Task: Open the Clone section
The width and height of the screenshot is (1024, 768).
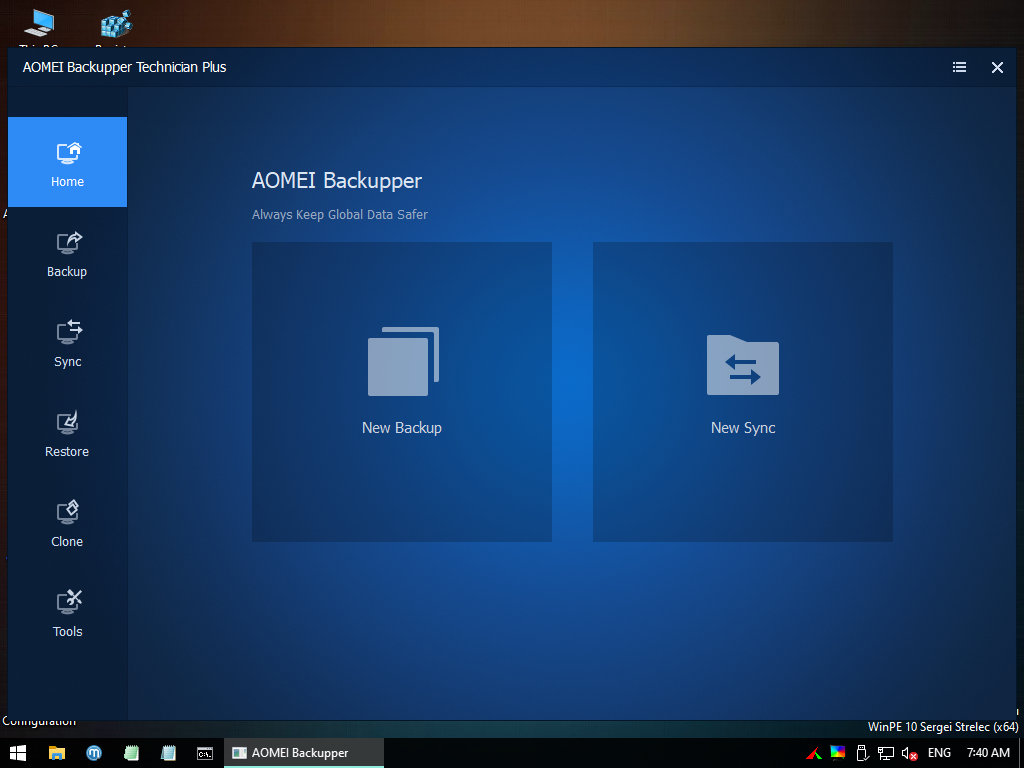Action: 67,524
